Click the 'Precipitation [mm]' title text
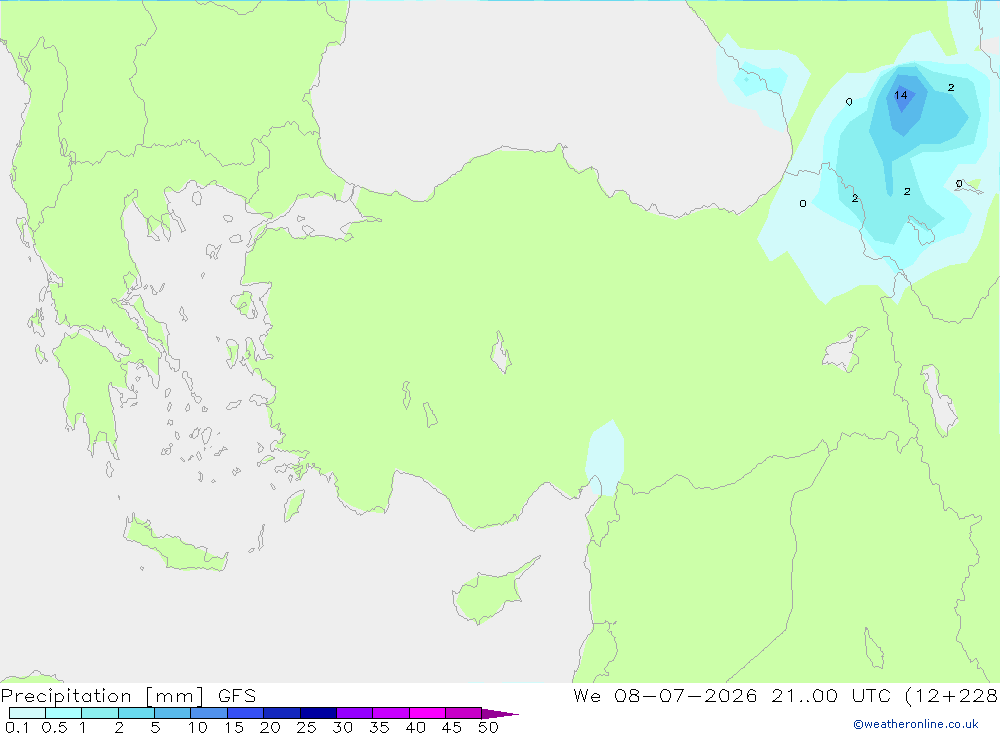 tap(102, 696)
